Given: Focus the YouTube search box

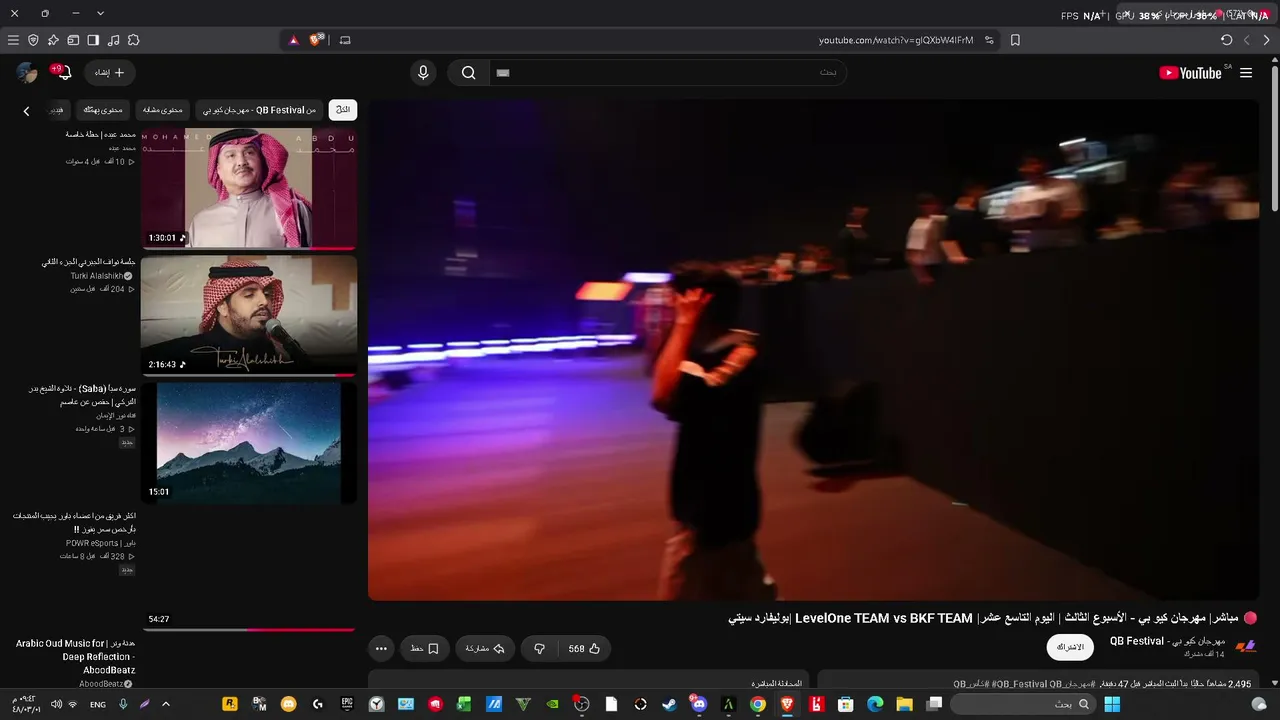Looking at the screenshot, I should pyautogui.click(x=668, y=73).
